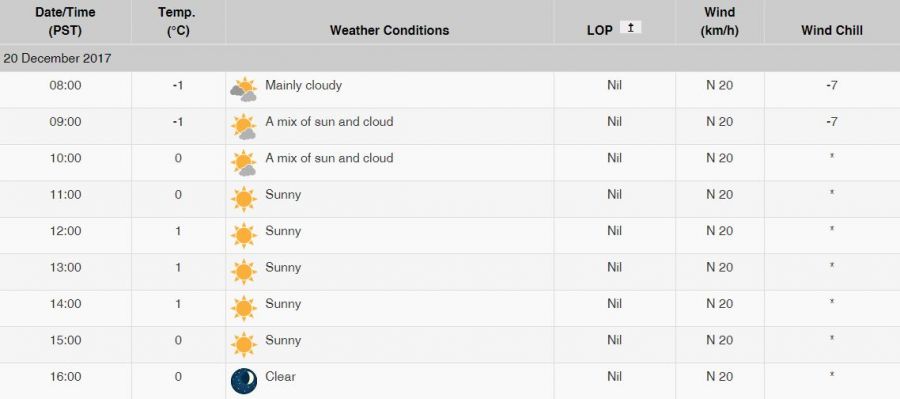The width and height of the screenshot is (900, 399).
Task: Click the N 20 wind value at 16:00
Action: (719, 377)
